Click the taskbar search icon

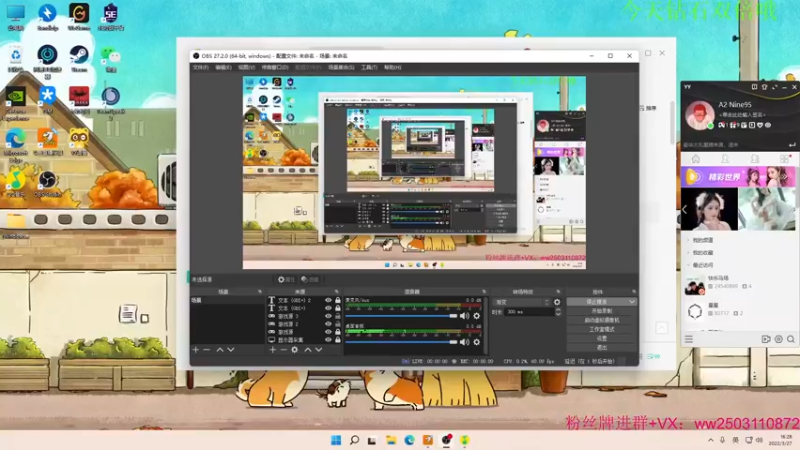[354, 440]
